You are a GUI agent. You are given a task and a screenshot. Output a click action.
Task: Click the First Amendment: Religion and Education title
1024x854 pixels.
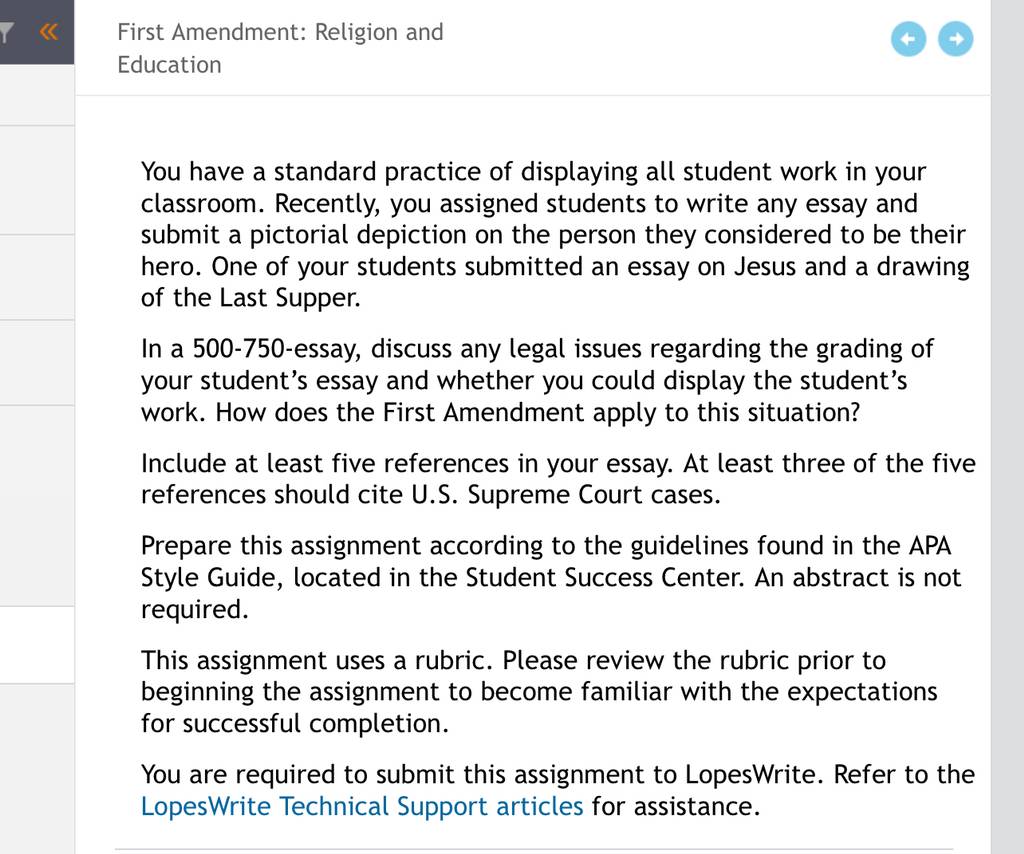[280, 48]
